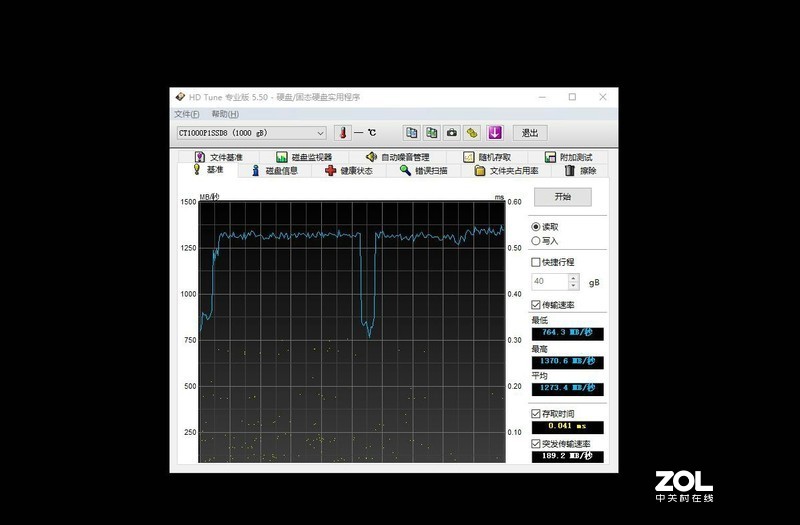Viewport: 800px width, 525px height.
Task: Select the 读取 read radio button
Action: pos(536,227)
